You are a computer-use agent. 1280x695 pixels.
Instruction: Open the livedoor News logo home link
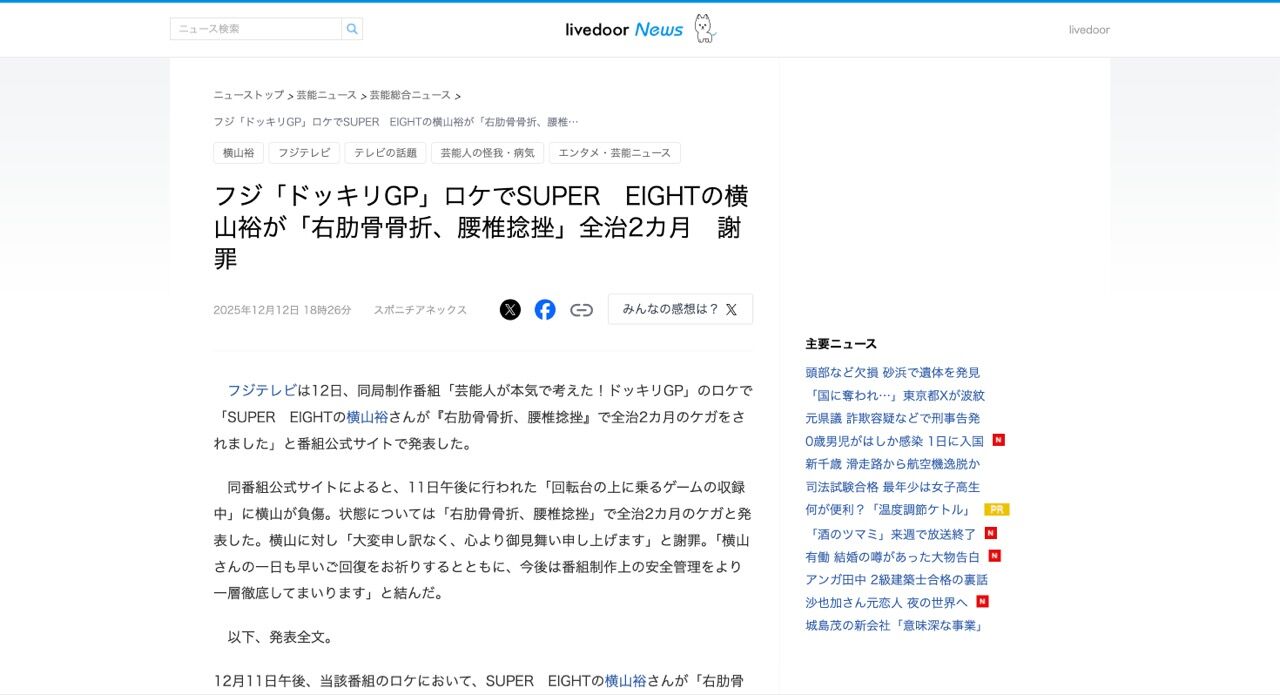coord(640,29)
